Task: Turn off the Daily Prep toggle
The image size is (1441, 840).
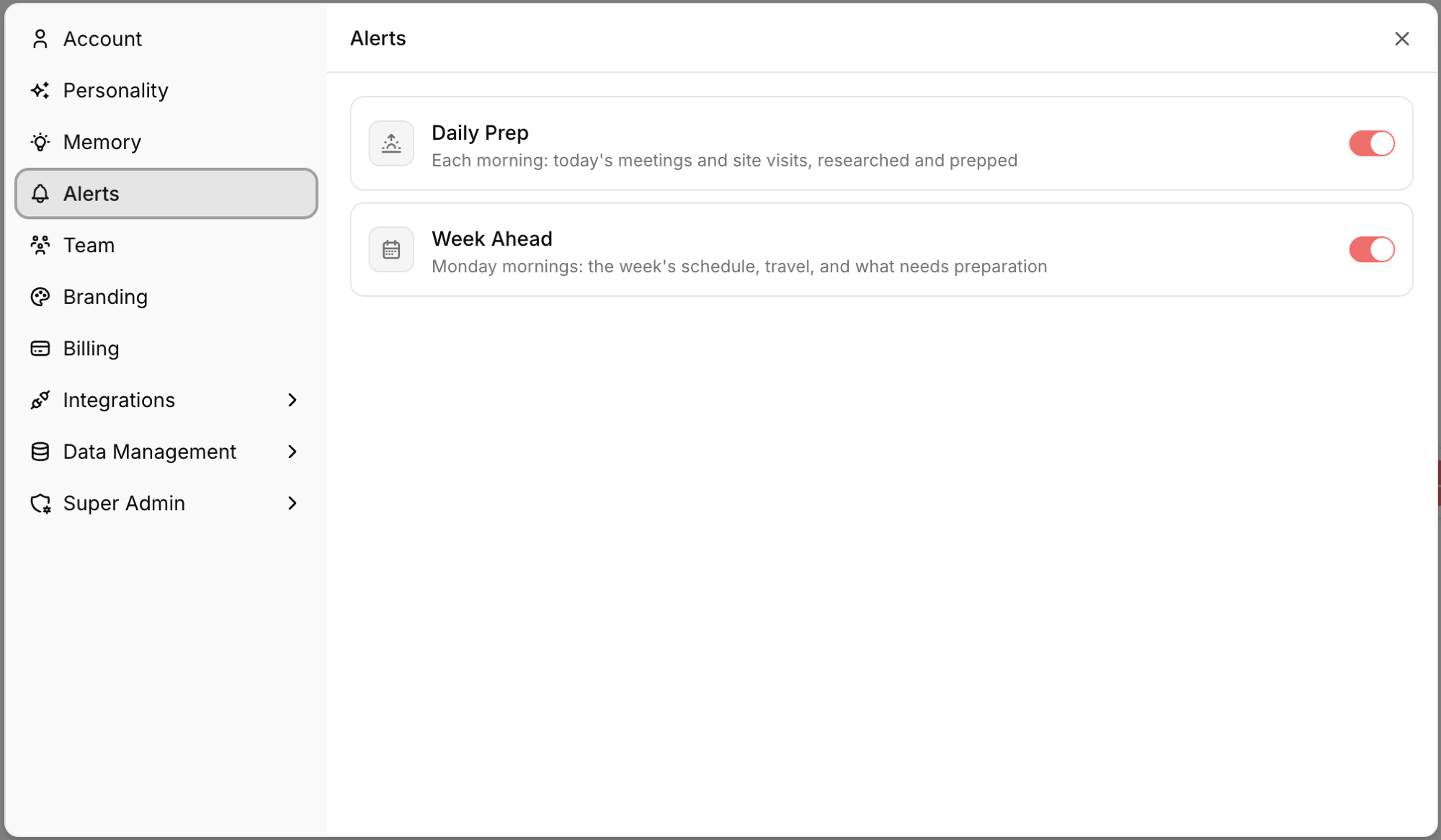Action: (1372, 143)
